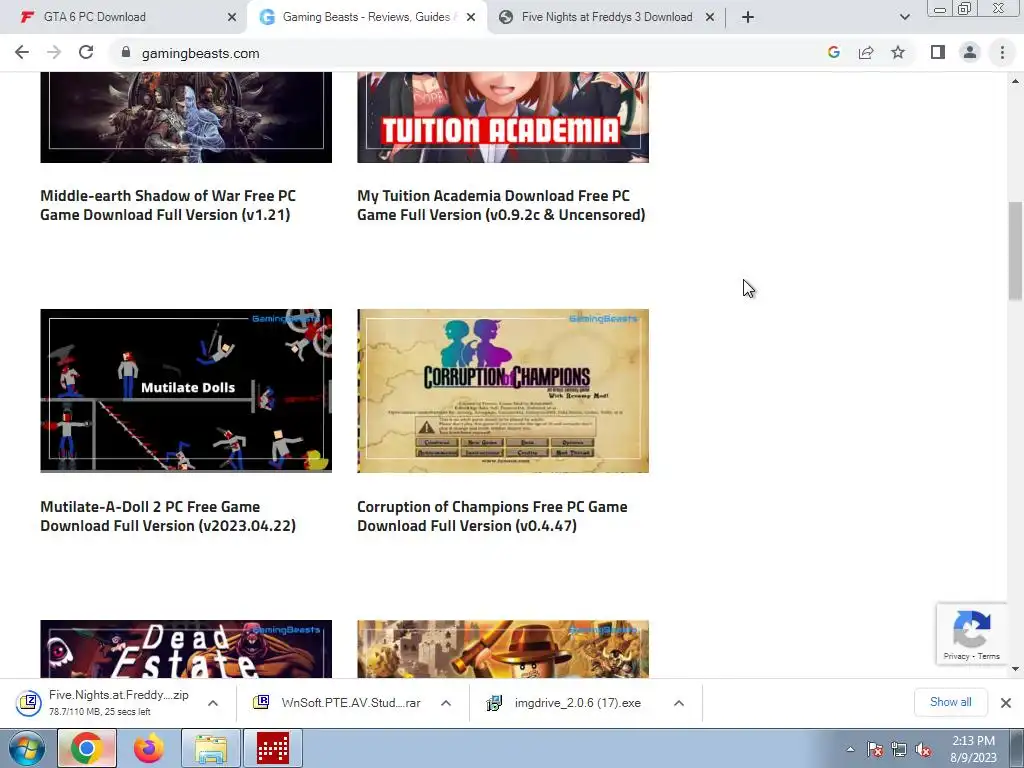Expand the tab search dropdown
The height and width of the screenshot is (768, 1024).
(x=904, y=17)
